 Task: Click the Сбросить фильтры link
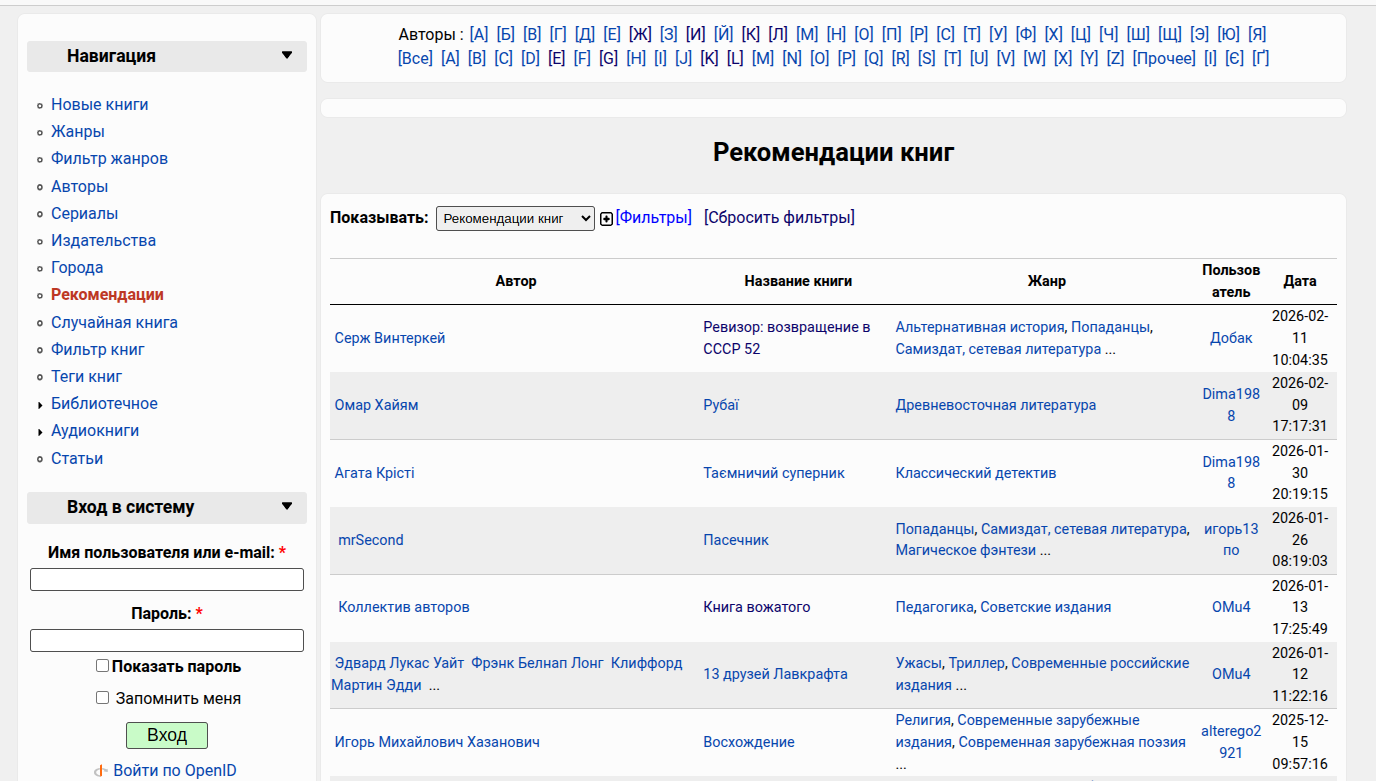[779, 218]
